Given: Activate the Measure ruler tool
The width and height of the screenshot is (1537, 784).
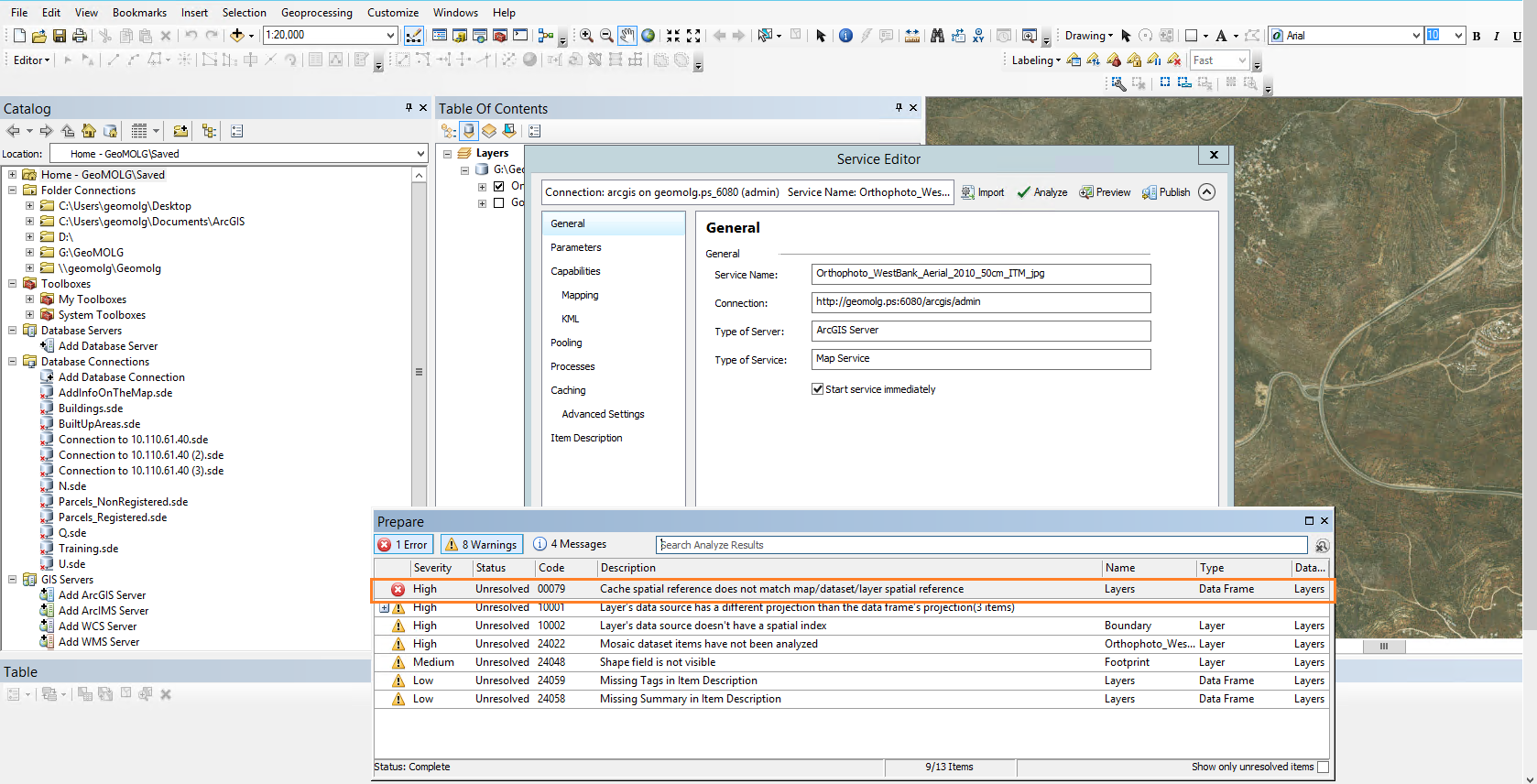Looking at the screenshot, I should point(912,36).
